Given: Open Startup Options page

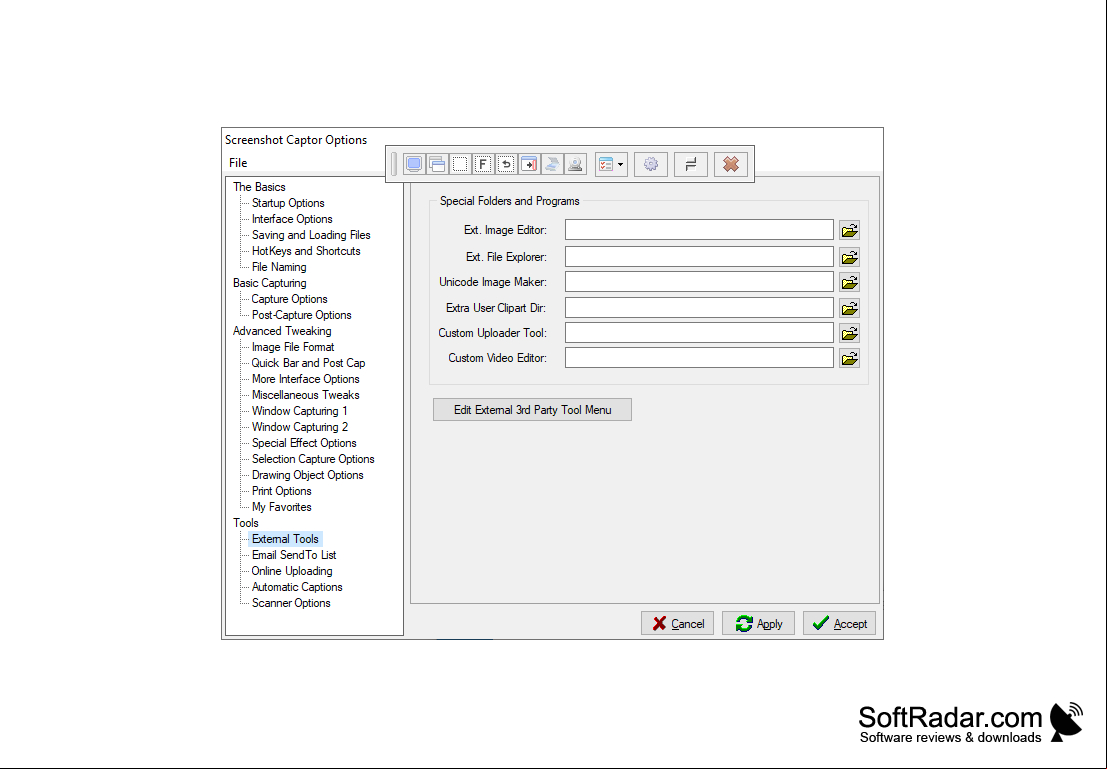Looking at the screenshot, I should [288, 203].
